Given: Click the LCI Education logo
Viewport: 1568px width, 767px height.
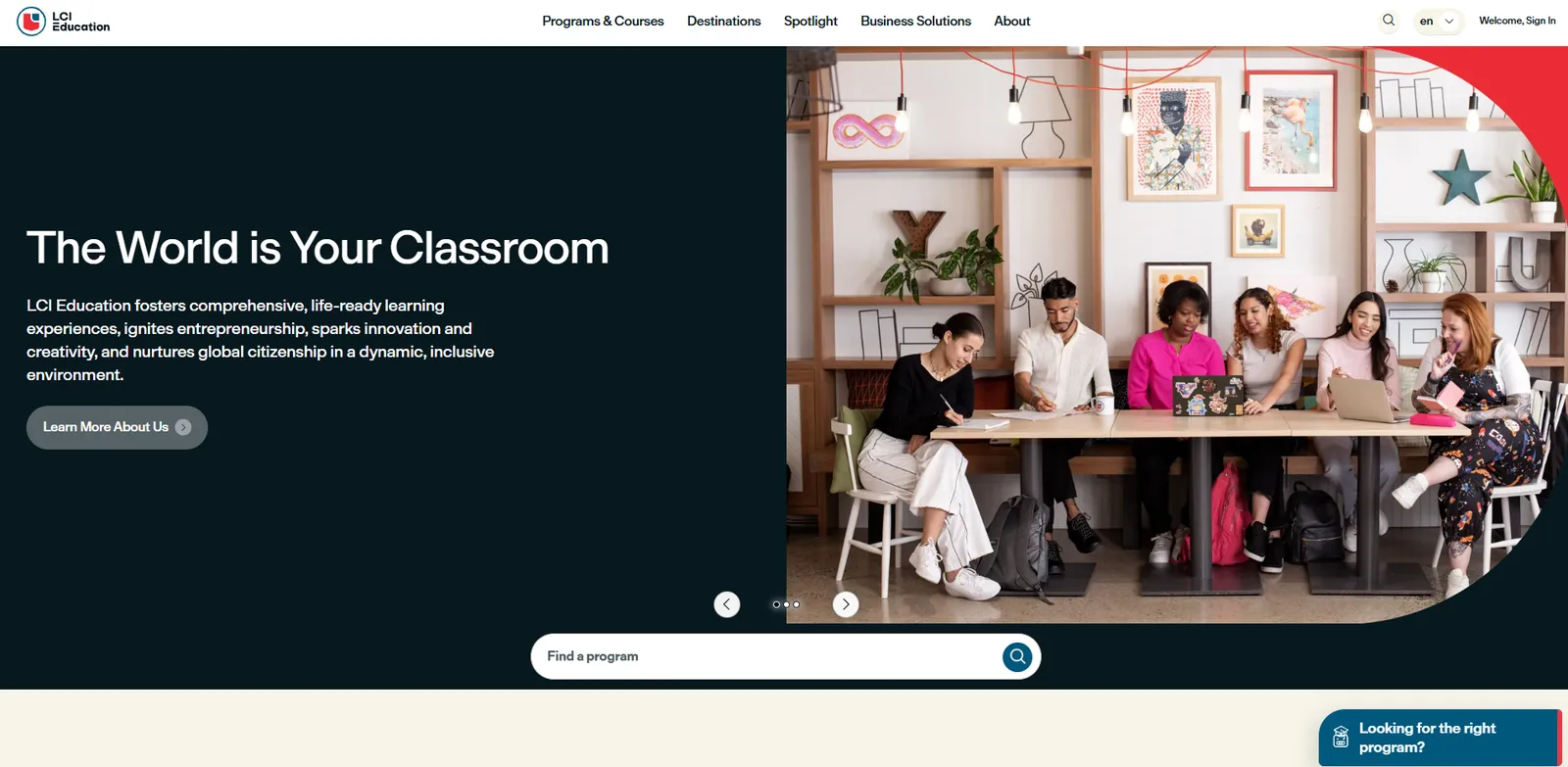Looking at the screenshot, I should [64, 22].
